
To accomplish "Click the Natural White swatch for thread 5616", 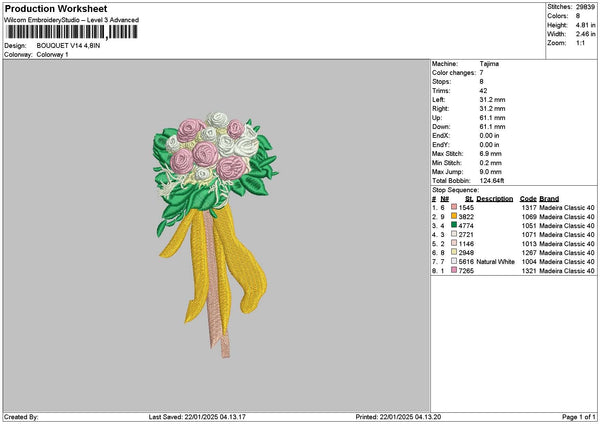I will [x=454, y=261].
